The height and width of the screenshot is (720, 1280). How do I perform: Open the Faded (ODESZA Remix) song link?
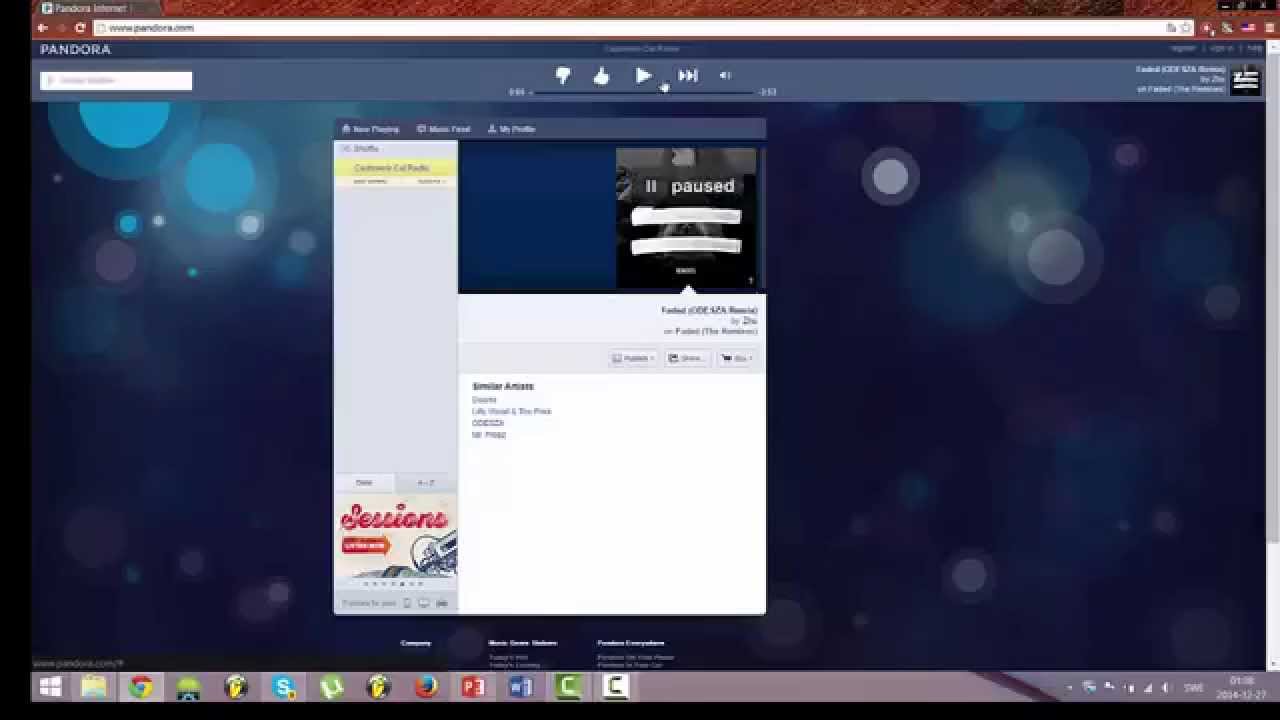709,311
